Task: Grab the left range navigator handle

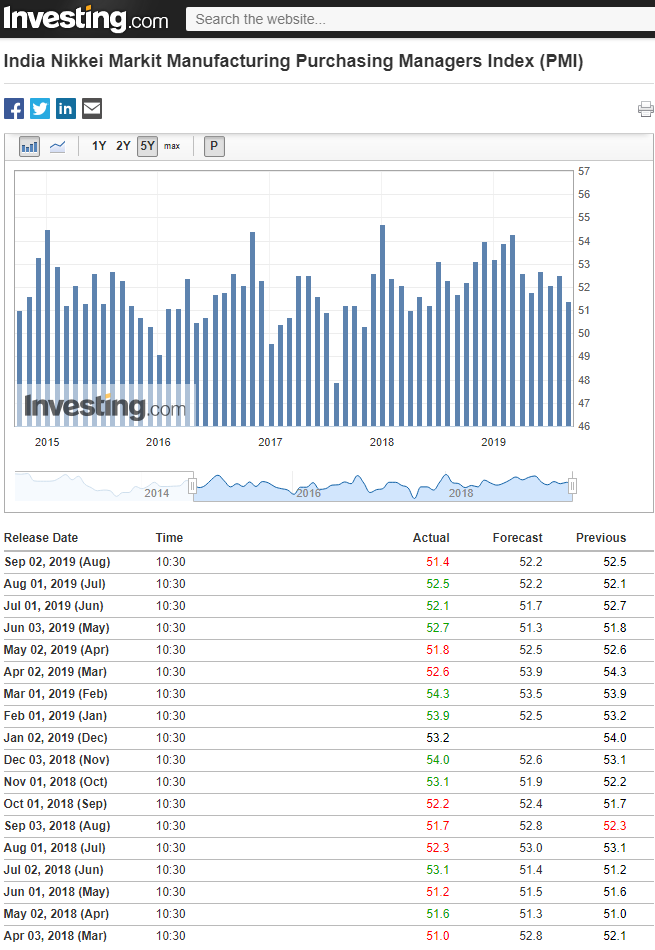Action: 192,486
